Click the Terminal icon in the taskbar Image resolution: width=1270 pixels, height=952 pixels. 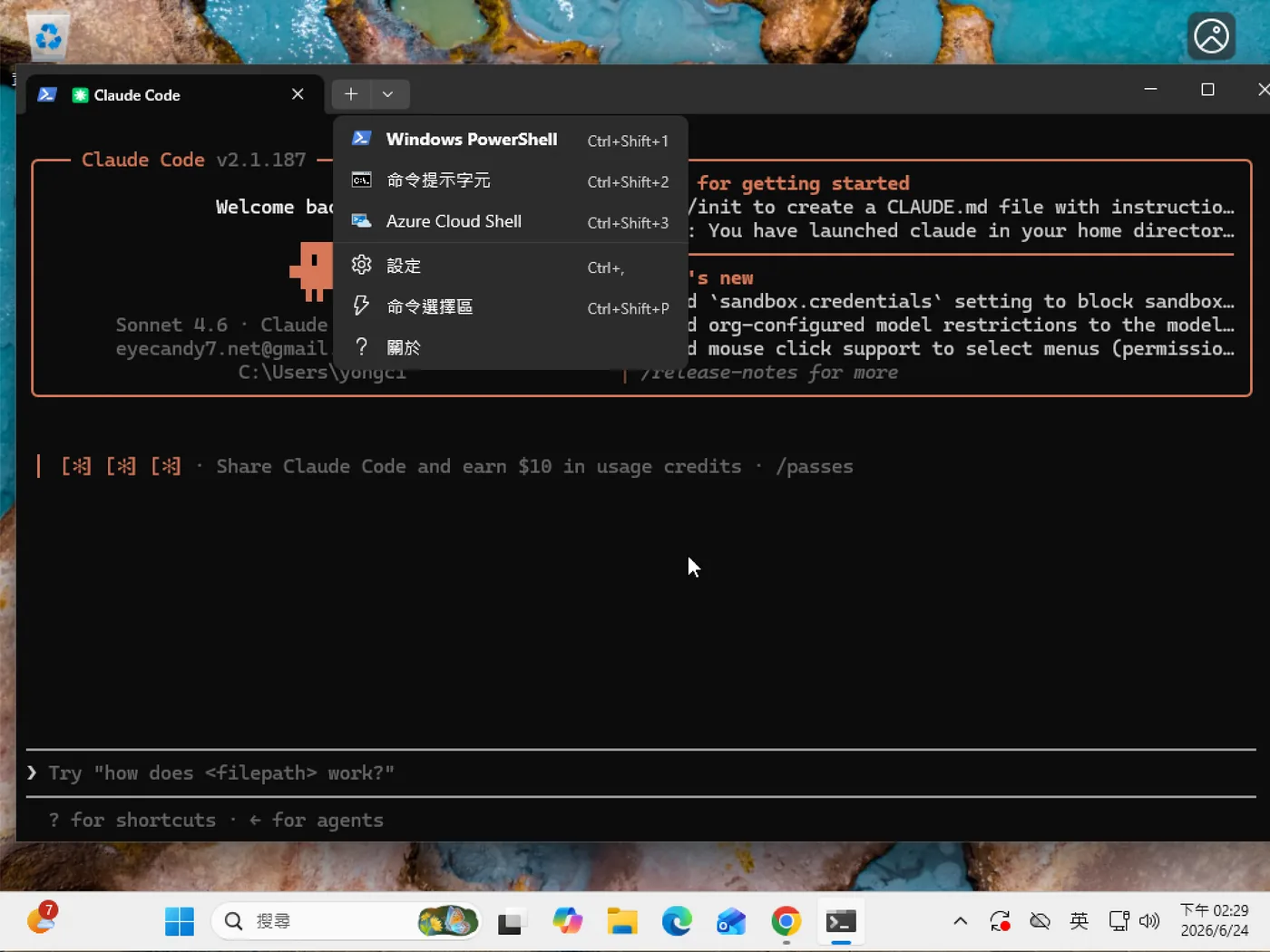coord(841,921)
